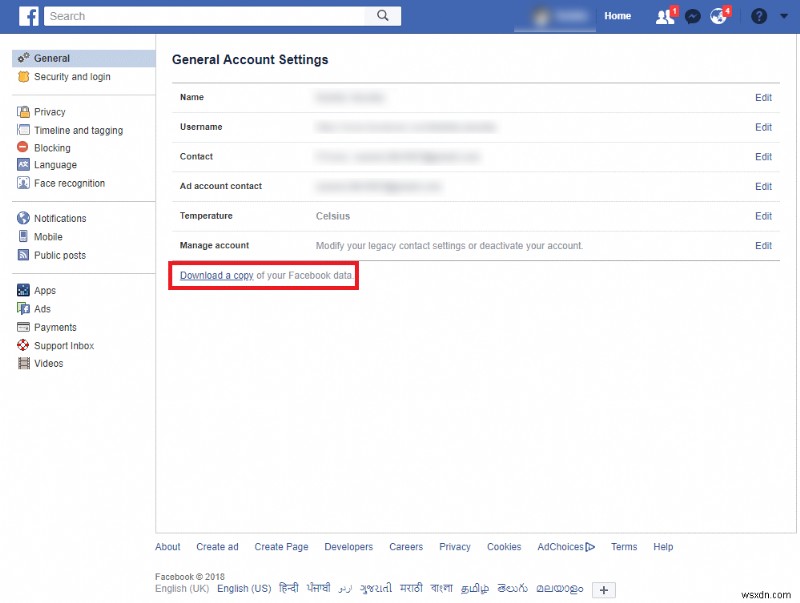This screenshot has width=800, height=603.
Task: Click inside the Search input field
Action: (x=200, y=16)
